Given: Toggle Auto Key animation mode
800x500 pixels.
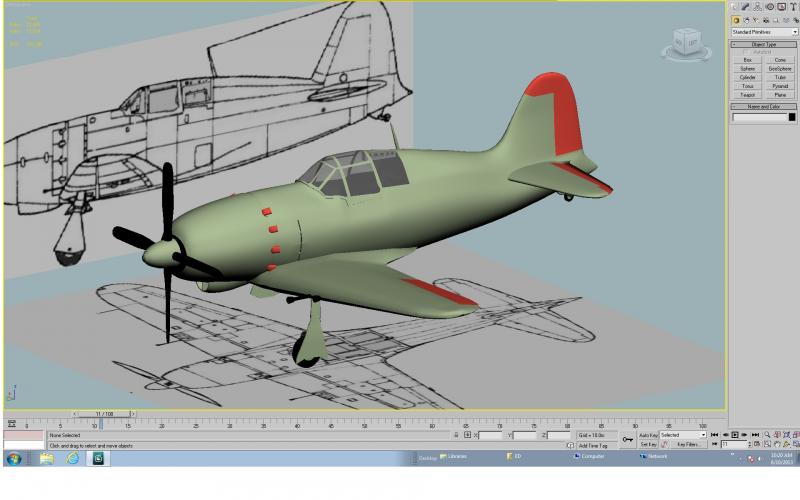Looking at the screenshot, I should [648, 435].
